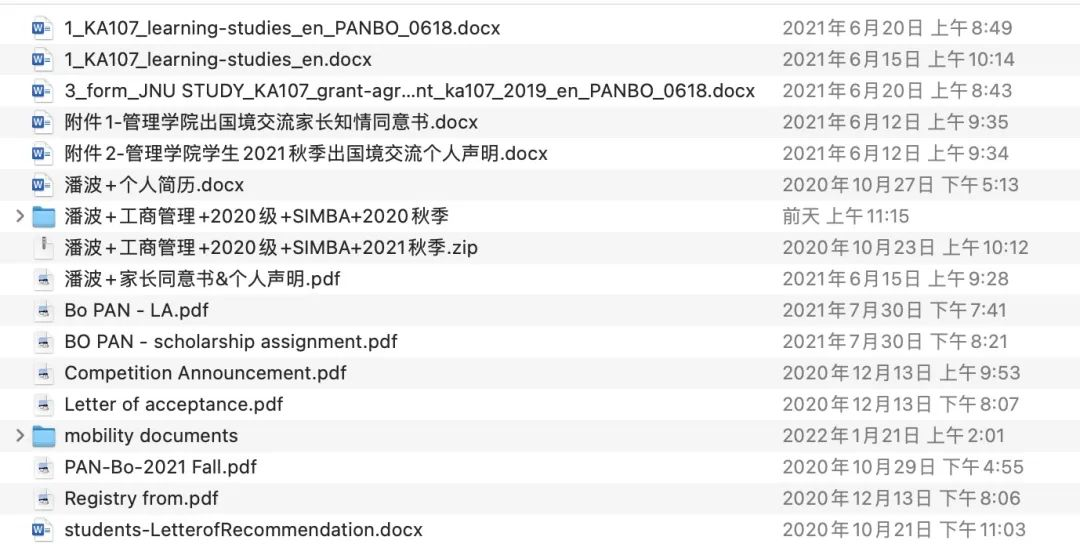The height and width of the screenshot is (544, 1080).
Task: Select the file 1_KA107_learning-studies_en.docx
Action: tap(540, 59)
